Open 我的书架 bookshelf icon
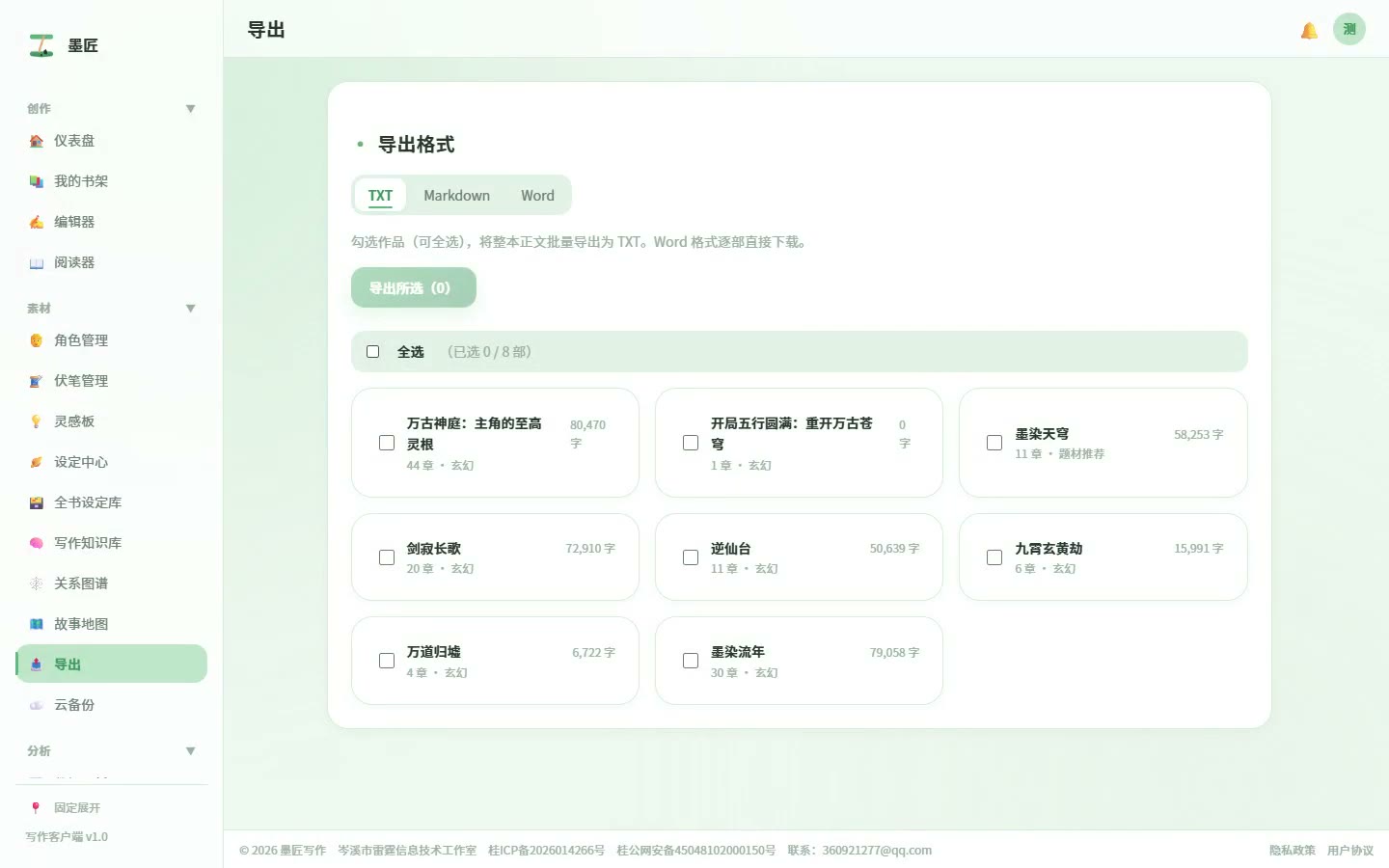 pos(37,181)
